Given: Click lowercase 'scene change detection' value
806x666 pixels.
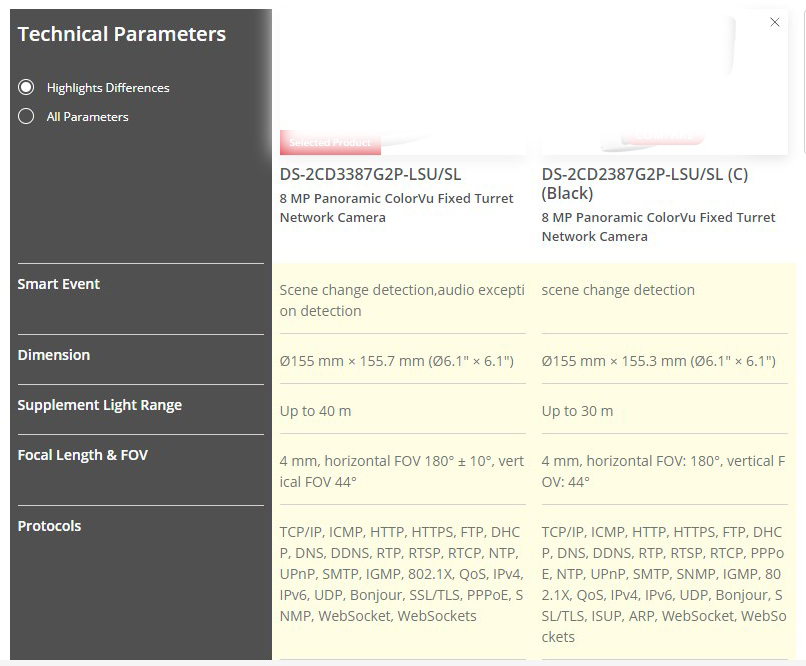Looking at the screenshot, I should tap(618, 290).
